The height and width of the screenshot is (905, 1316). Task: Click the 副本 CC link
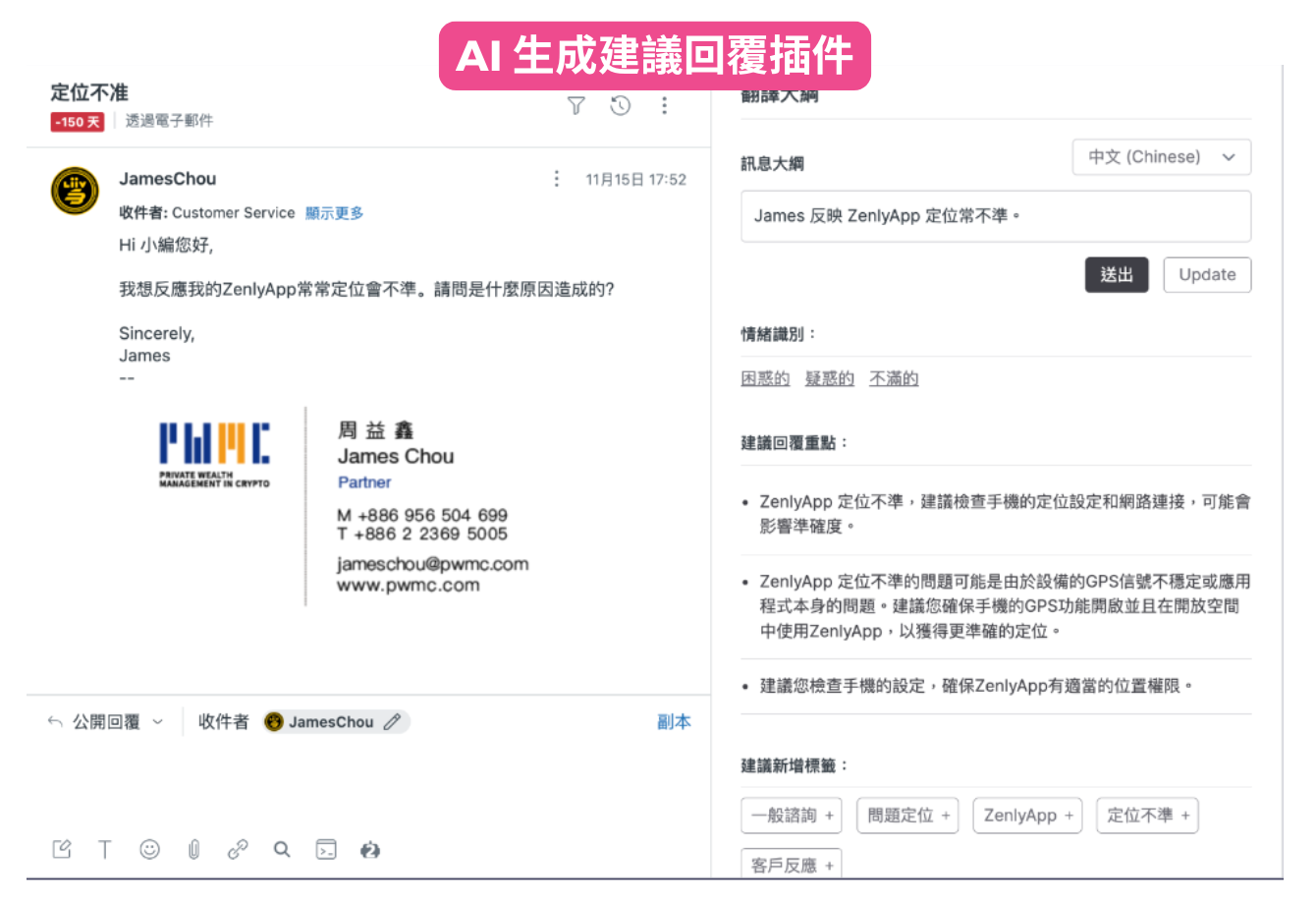tap(674, 722)
